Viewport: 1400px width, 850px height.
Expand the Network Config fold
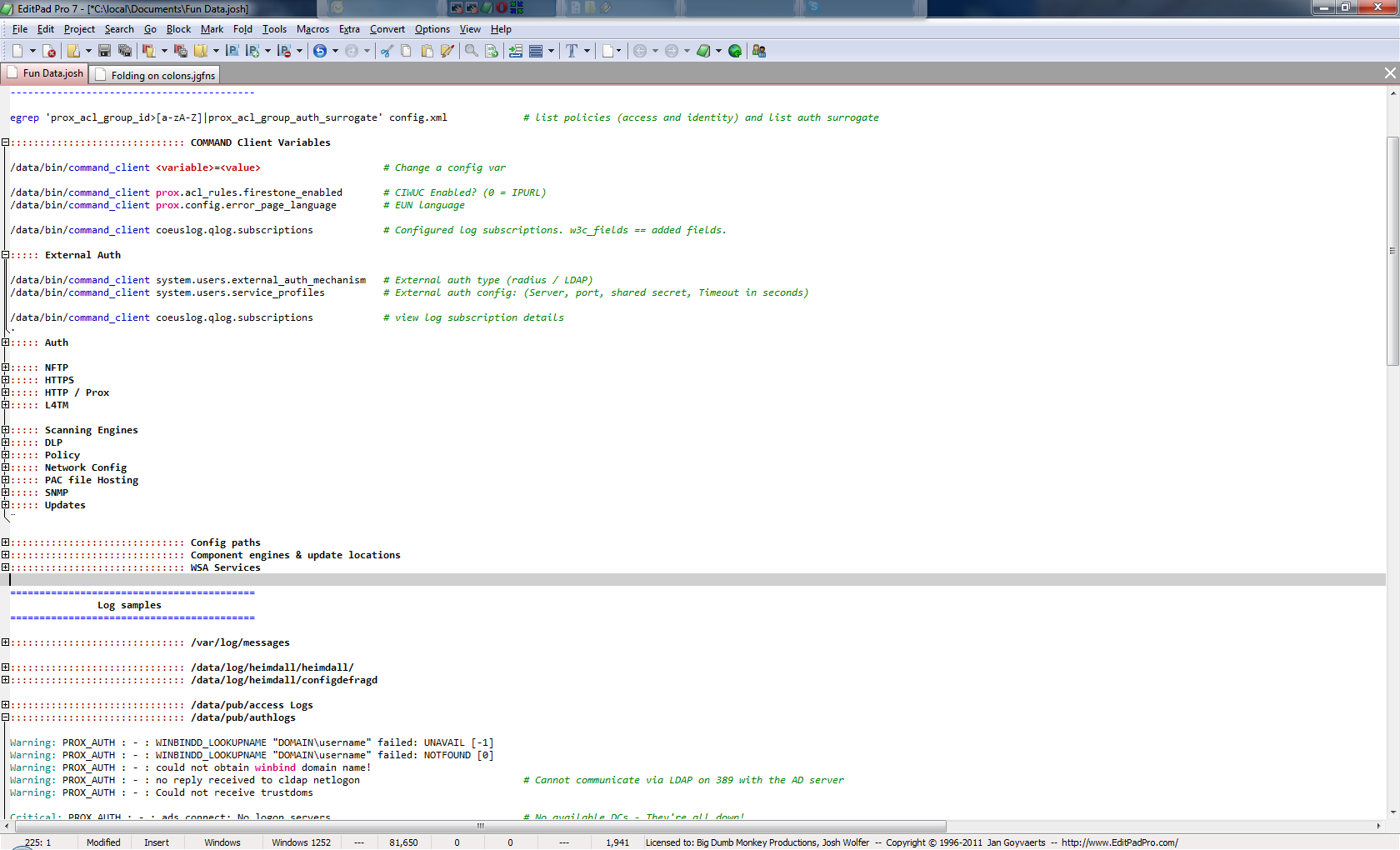(x=5, y=467)
